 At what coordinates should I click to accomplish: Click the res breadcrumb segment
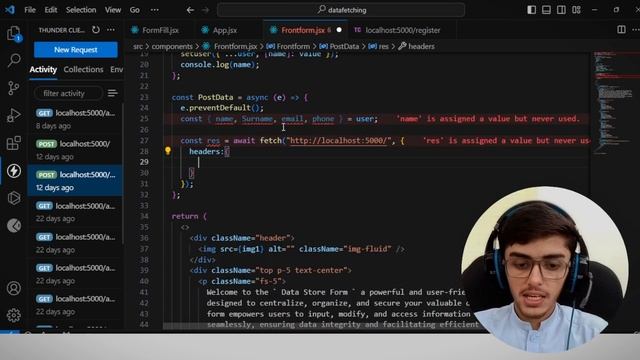(x=379, y=47)
